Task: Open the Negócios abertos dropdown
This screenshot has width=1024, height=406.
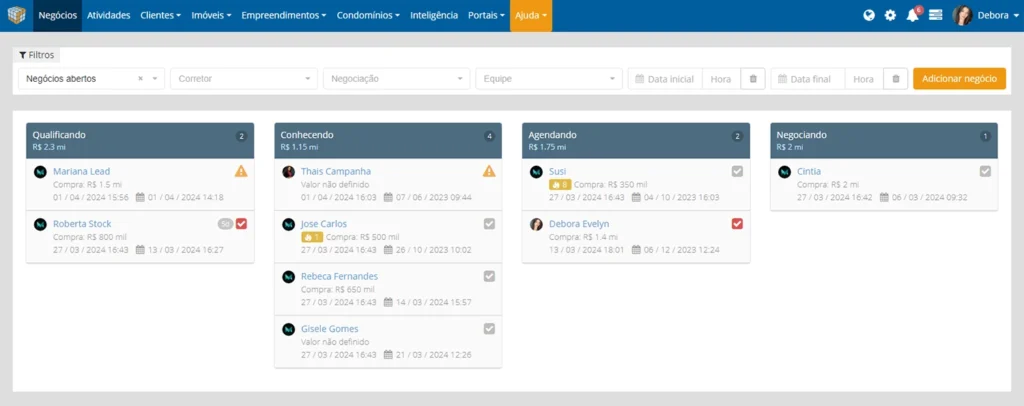Action: pos(91,79)
